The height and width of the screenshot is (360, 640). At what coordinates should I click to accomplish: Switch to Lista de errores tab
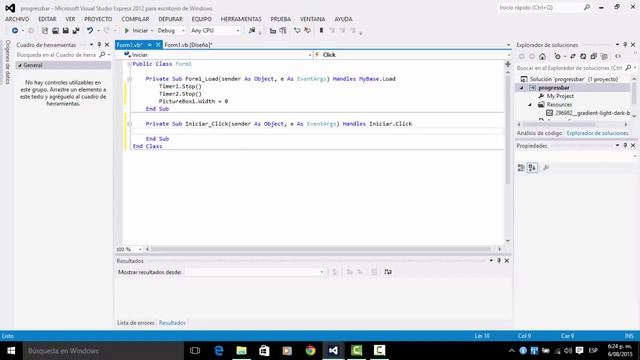tap(136, 323)
